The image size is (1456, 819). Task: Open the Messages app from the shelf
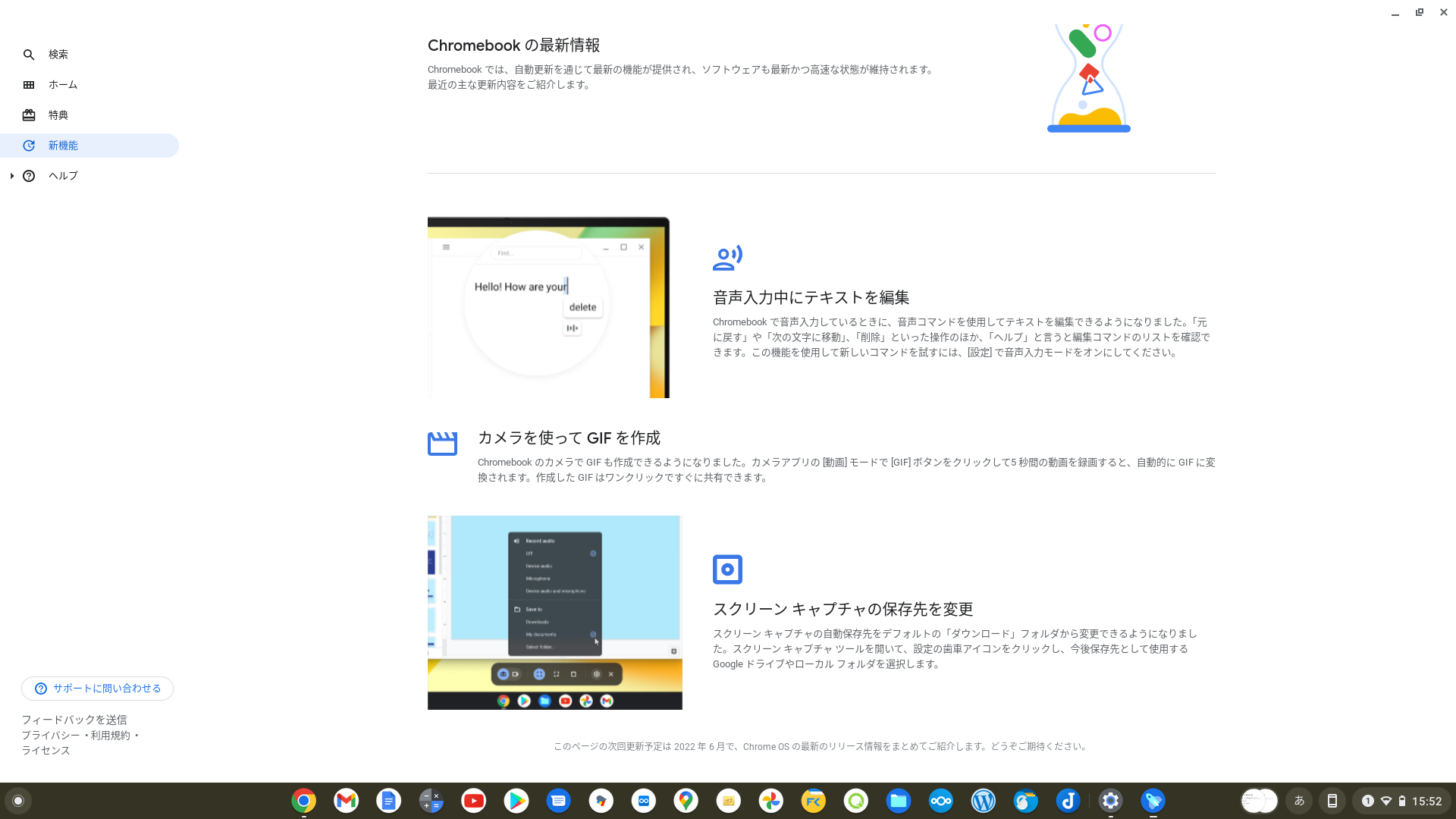click(x=559, y=801)
